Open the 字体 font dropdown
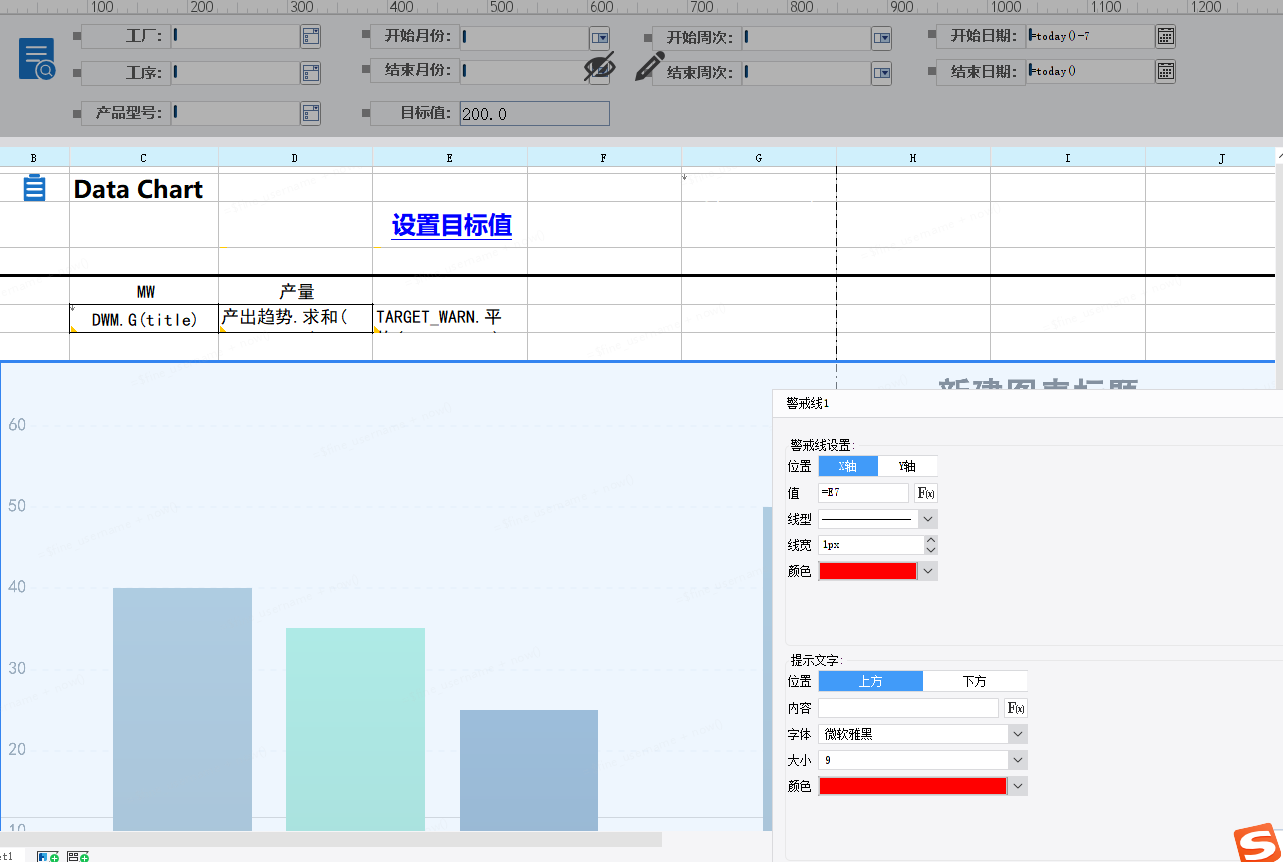Image resolution: width=1283 pixels, height=862 pixels. [1018, 734]
